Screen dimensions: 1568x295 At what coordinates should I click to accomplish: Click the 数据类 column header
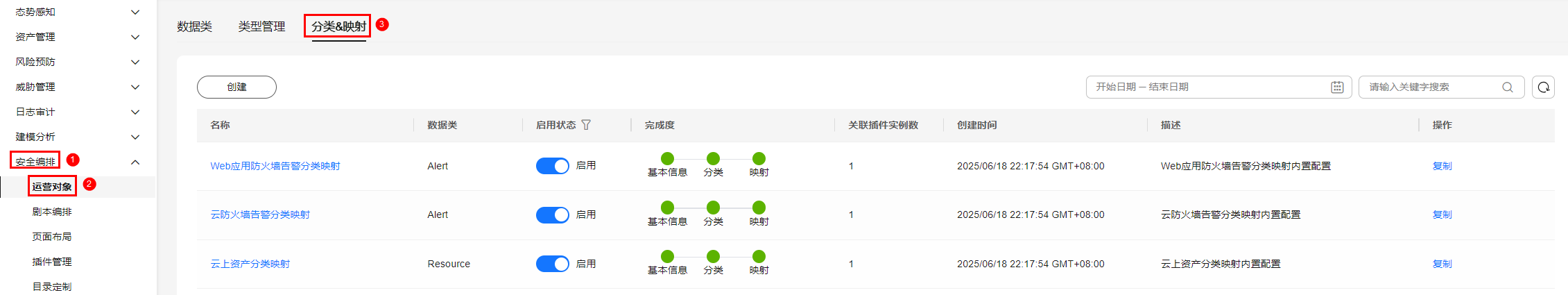point(442,125)
